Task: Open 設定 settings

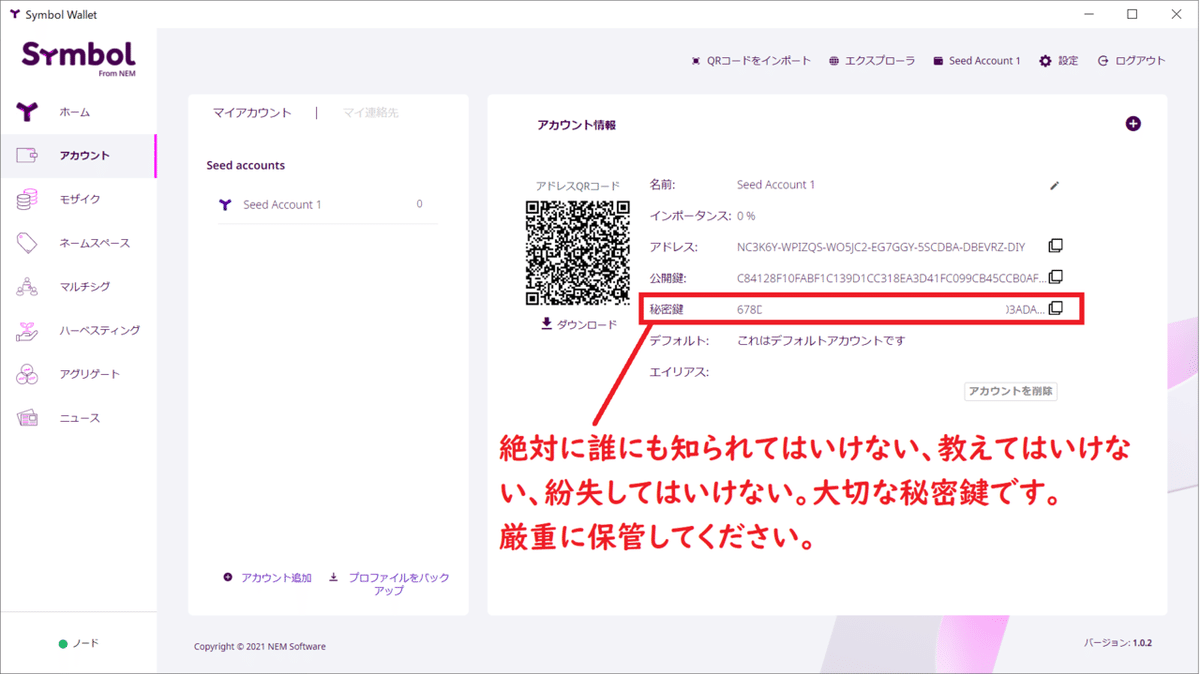Action: click(x=1068, y=61)
